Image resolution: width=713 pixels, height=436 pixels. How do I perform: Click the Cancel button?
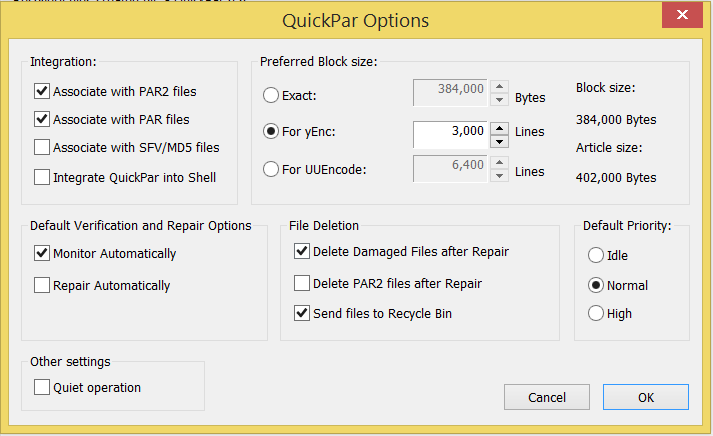click(x=547, y=397)
